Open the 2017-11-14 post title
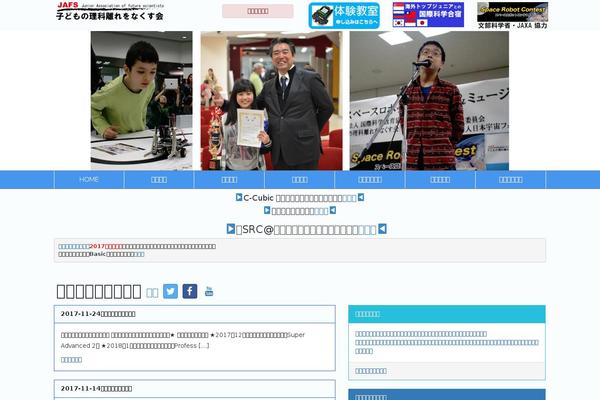The height and width of the screenshot is (400, 600). click(x=96, y=389)
